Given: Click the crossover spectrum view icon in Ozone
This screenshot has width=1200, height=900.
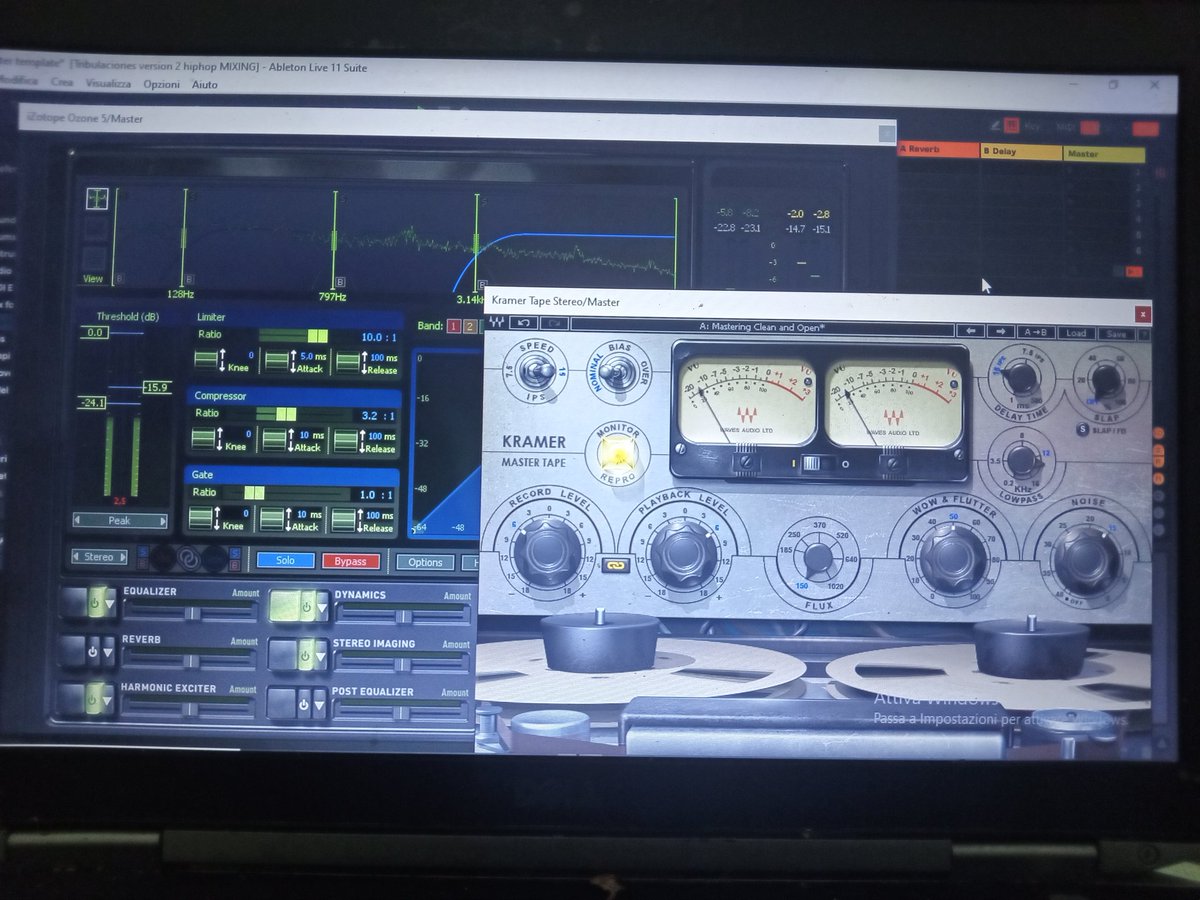Looking at the screenshot, I should 97,198.
